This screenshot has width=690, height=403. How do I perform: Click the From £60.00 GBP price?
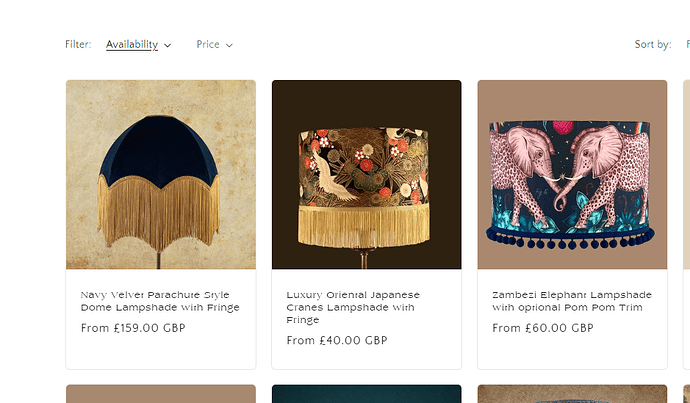click(x=542, y=328)
